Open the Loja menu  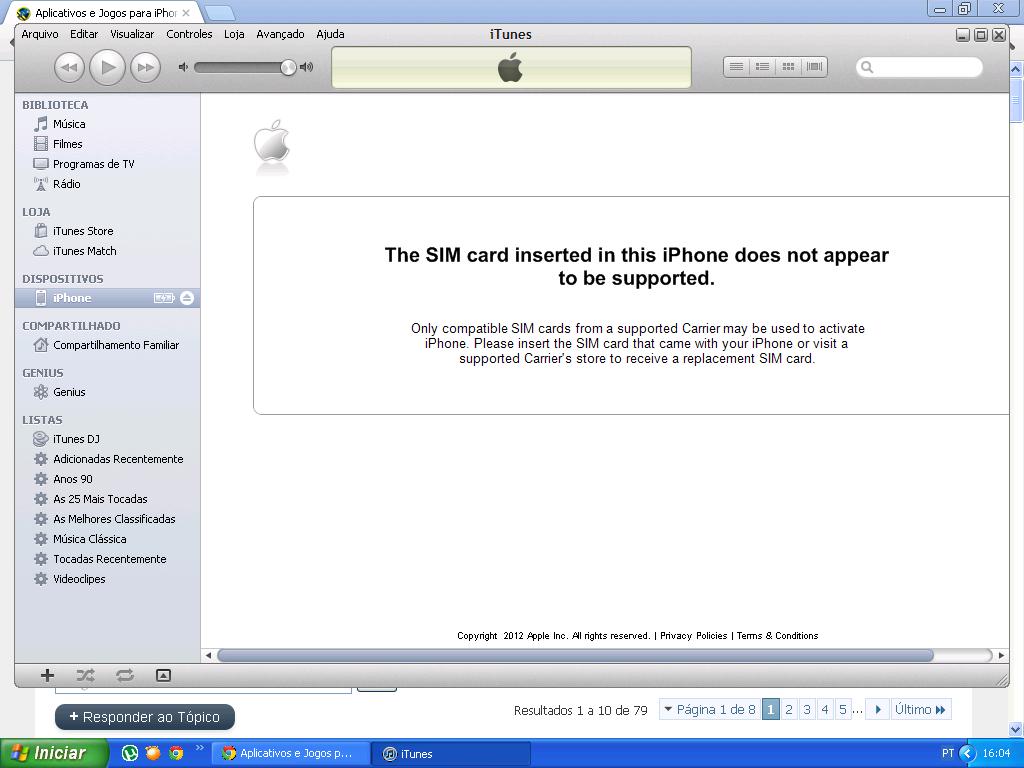pyautogui.click(x=234, y=34)
